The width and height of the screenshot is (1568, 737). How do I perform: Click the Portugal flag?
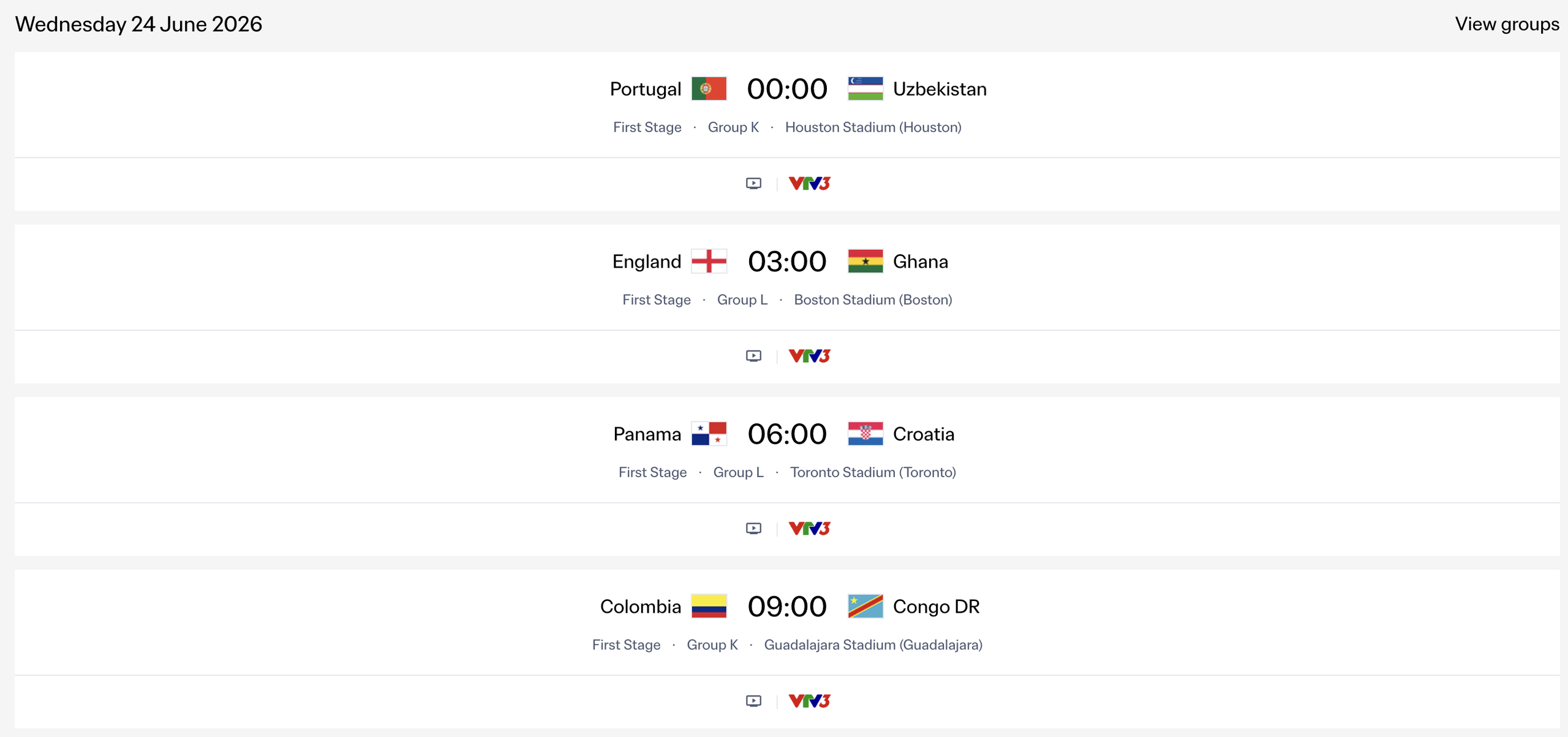coord(708,88)
